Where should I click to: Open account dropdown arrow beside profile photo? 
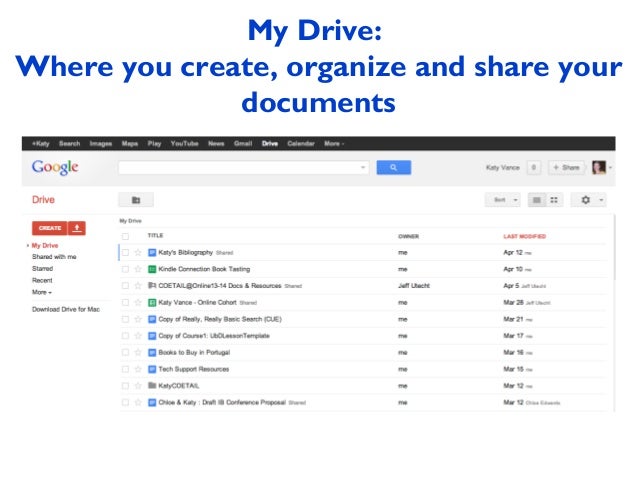[610, 167]
